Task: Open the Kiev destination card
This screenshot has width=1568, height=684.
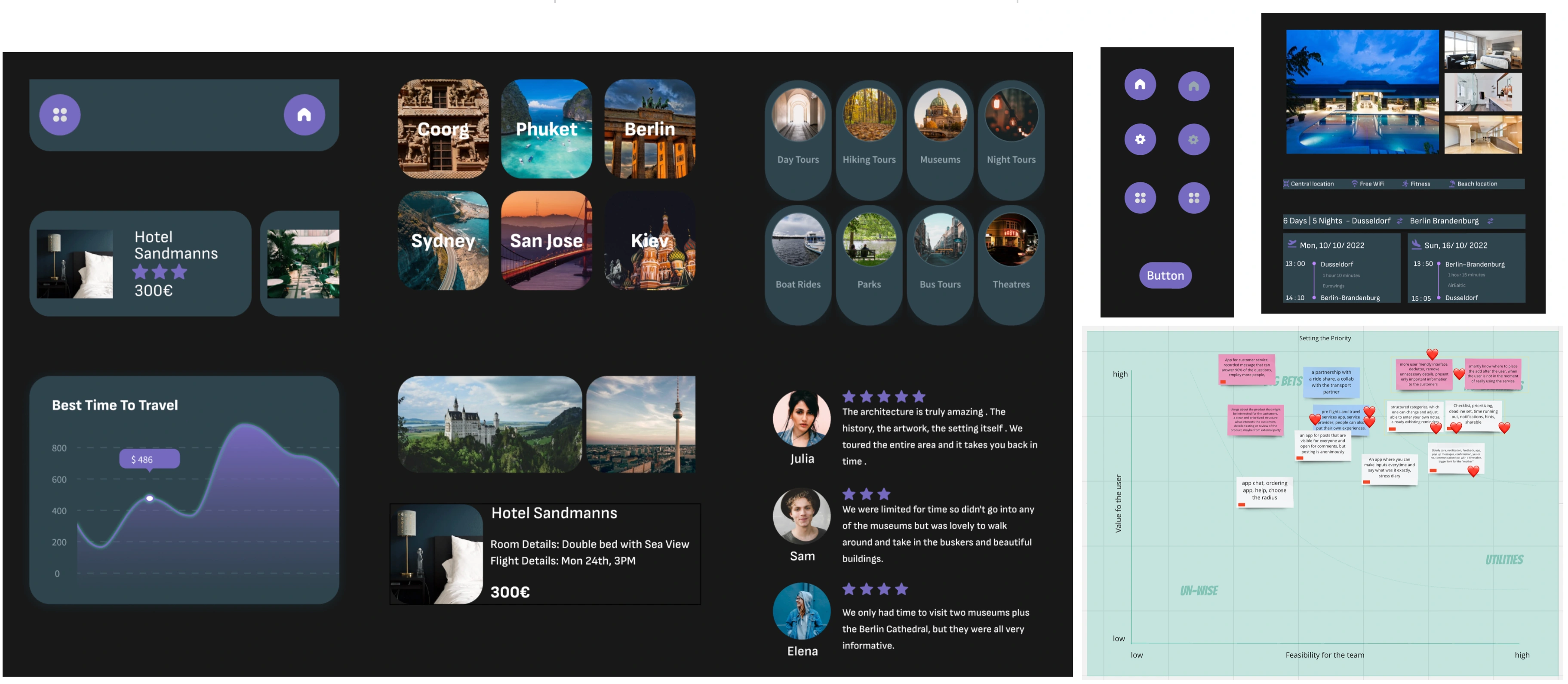Action: (649, 240)
